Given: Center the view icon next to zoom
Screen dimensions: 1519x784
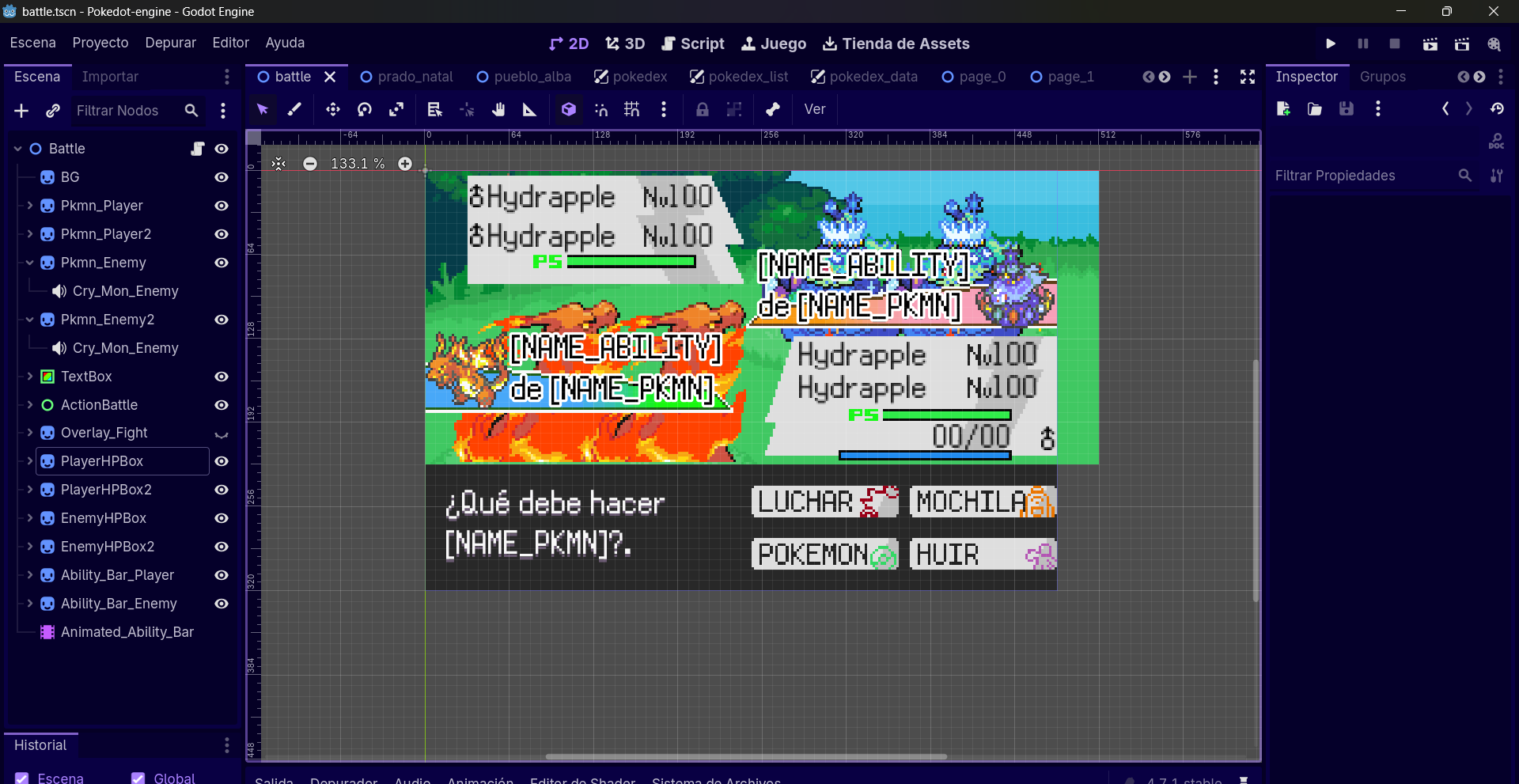Looking at the screenshot, I should 278,164.
